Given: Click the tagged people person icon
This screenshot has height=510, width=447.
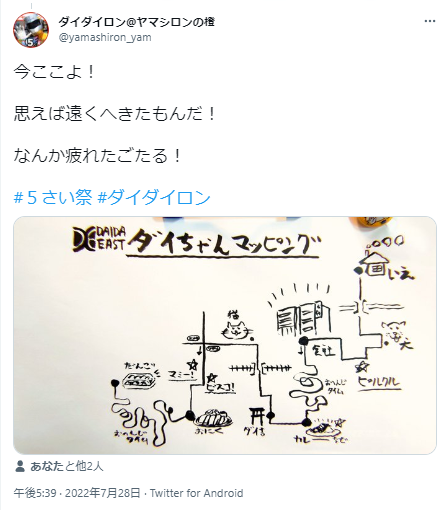Looking at the screenshot, I should [20, 466].
